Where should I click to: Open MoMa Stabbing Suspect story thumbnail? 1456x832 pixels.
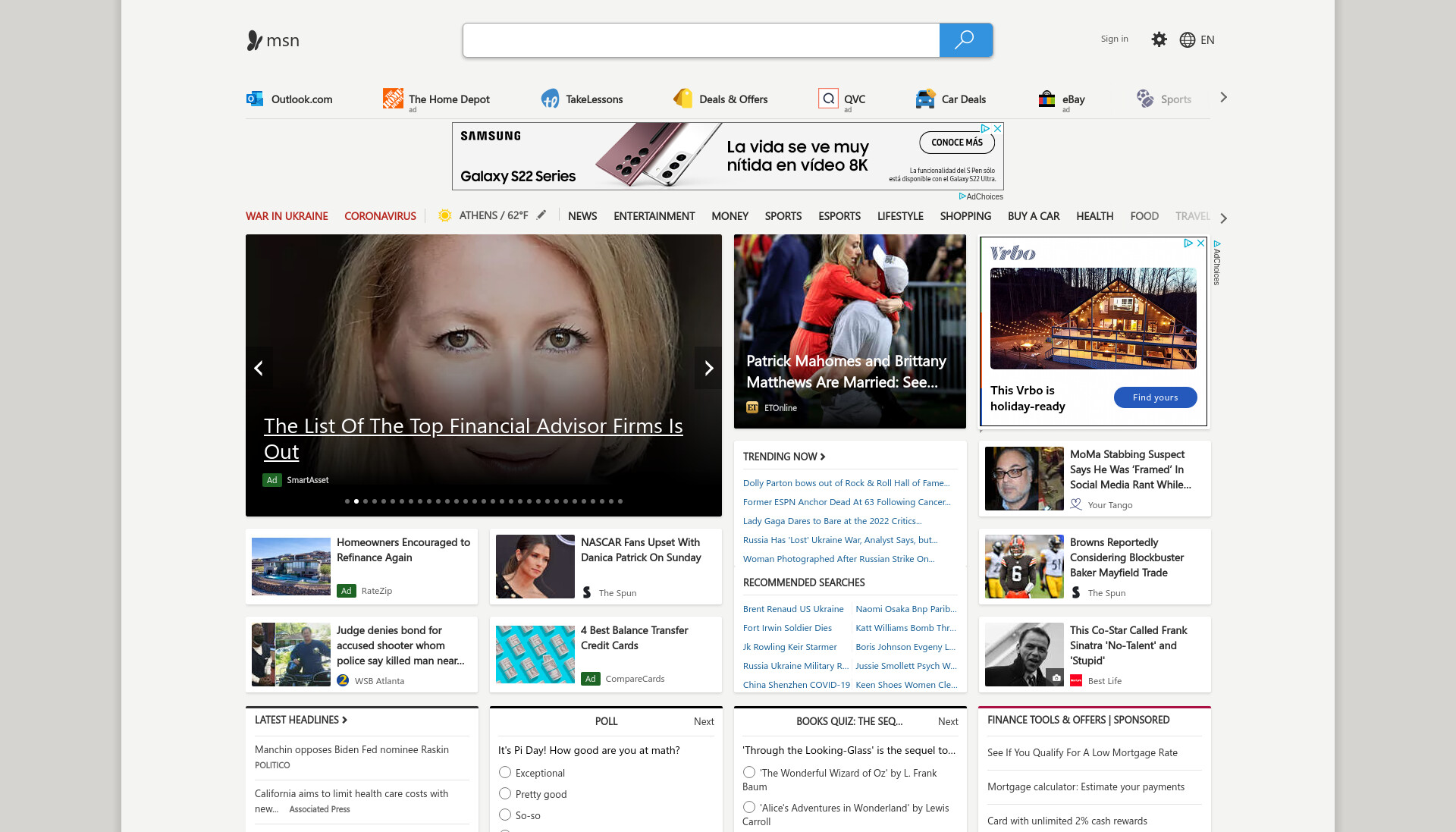[x=1024, y=479]
